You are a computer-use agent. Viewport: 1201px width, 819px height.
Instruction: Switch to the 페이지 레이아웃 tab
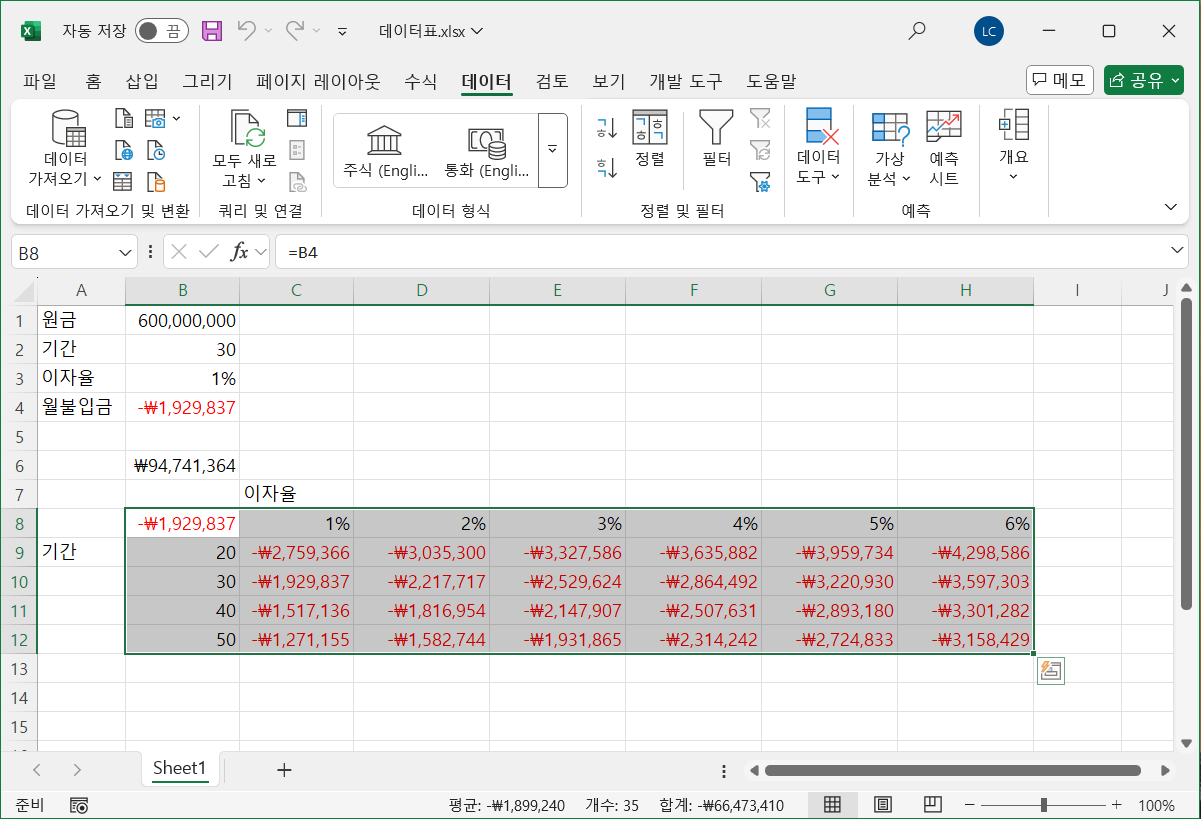(318, 82)
